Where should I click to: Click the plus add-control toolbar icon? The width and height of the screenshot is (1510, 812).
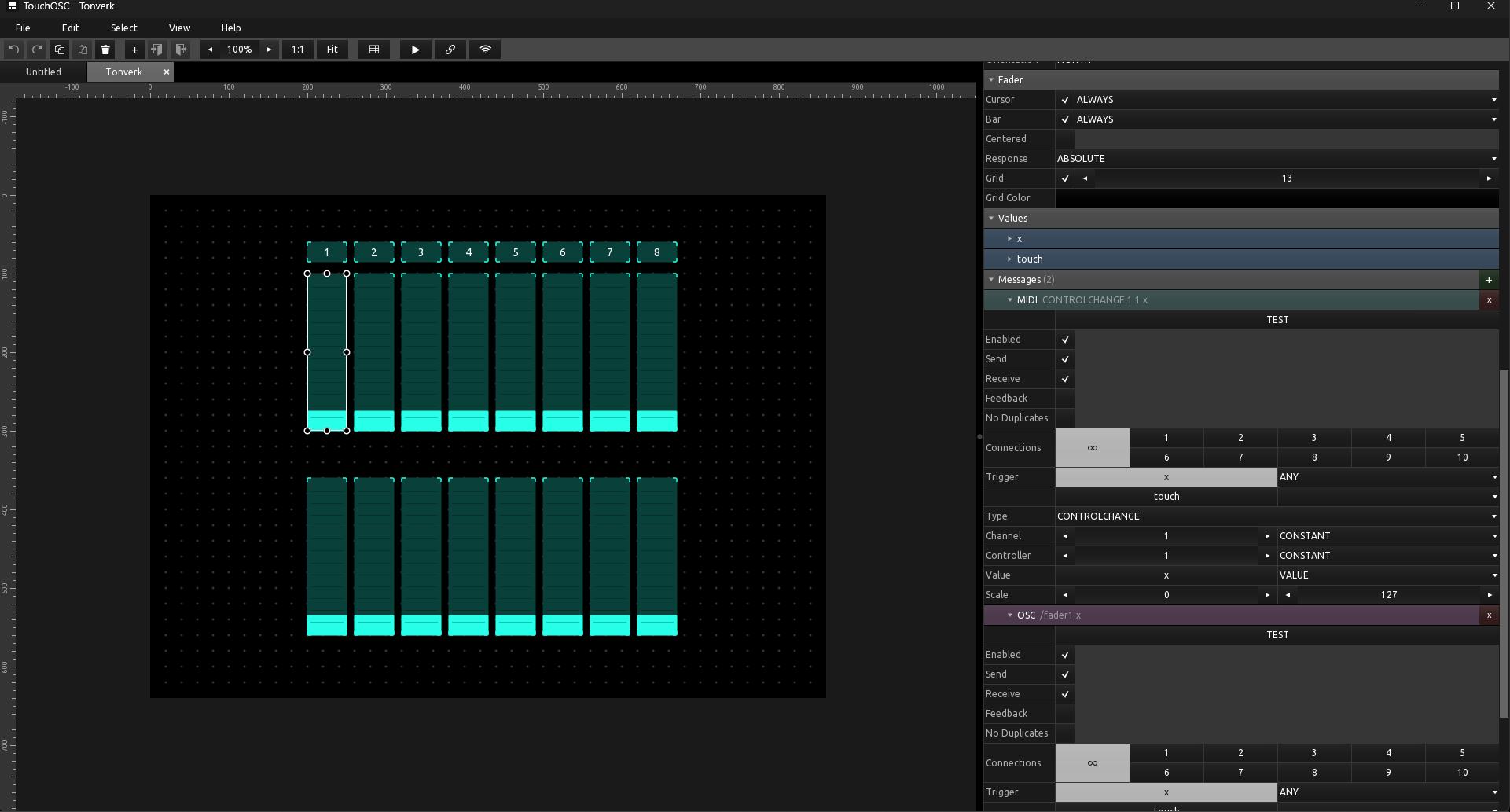click(134, 50)
